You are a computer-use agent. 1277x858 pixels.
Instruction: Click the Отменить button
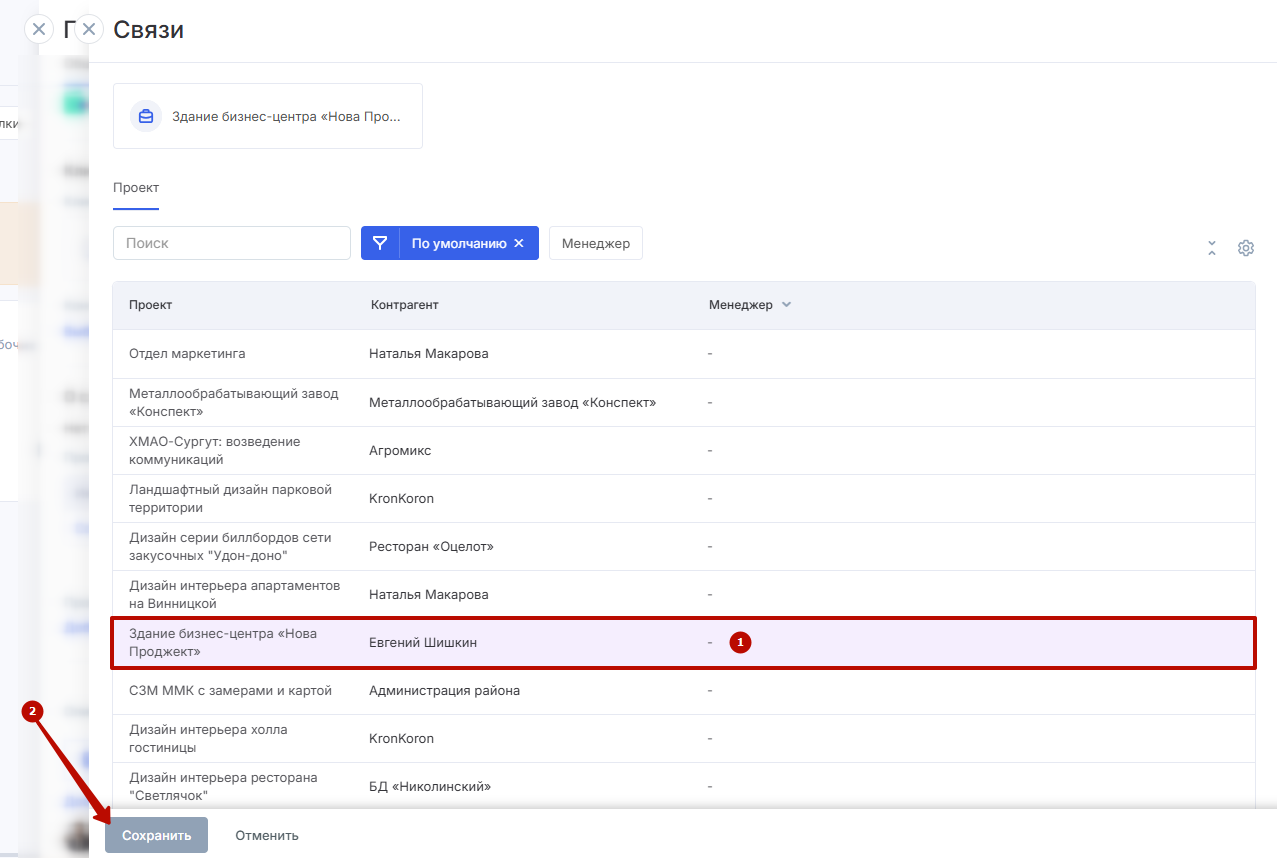tap(267, 835)
